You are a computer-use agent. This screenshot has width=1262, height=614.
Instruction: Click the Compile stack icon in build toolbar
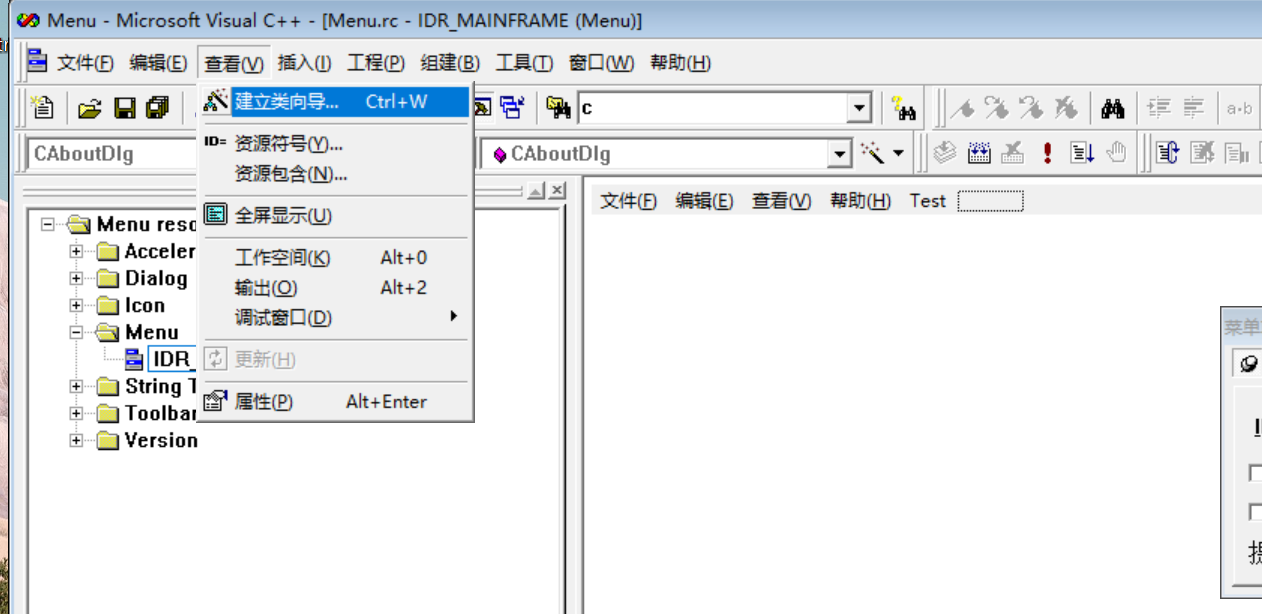pos(945,153)
